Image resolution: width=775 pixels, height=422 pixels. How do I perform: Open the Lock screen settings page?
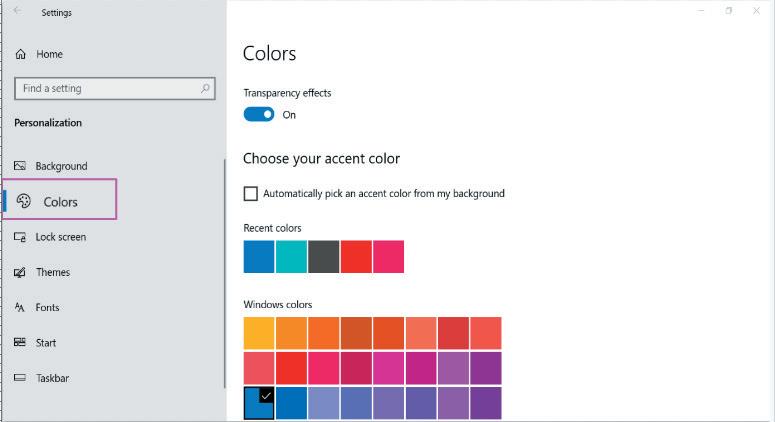point(60,237)
